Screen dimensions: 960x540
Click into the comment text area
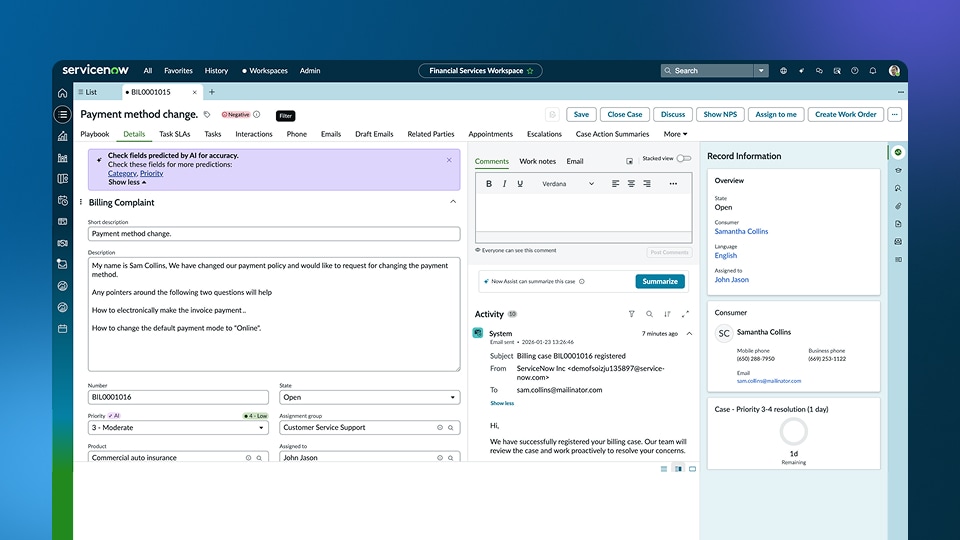point(583,212)
